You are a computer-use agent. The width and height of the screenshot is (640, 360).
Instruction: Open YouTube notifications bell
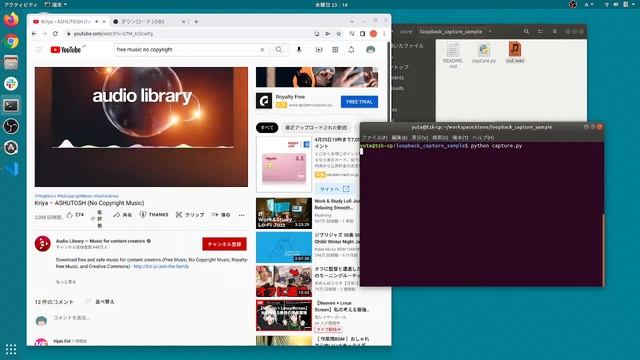351,50
